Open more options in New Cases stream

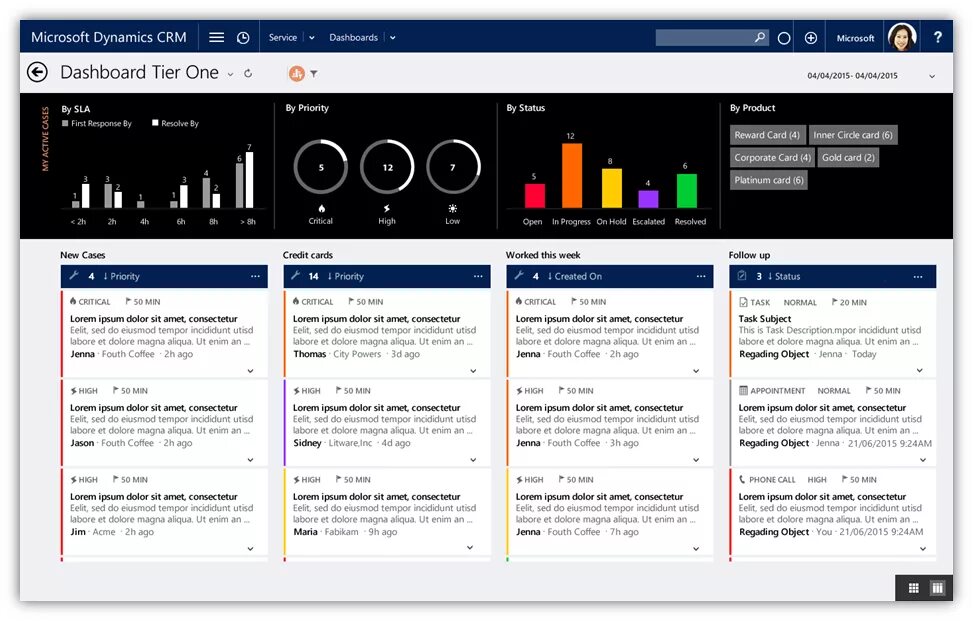[255, 276]
